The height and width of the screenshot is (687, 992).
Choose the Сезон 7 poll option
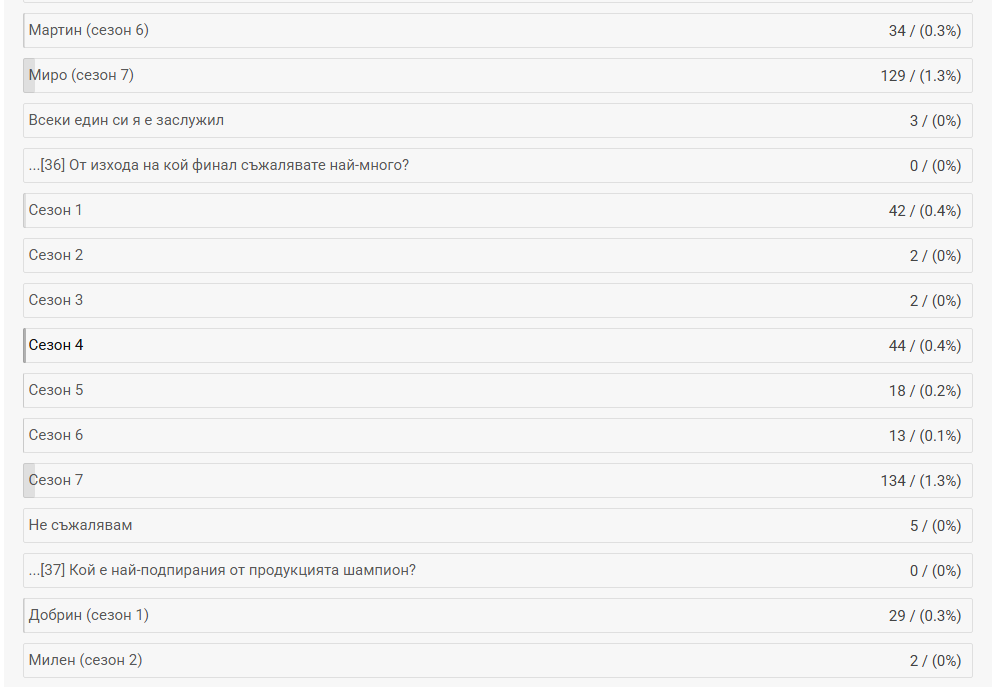coord(56,480)
